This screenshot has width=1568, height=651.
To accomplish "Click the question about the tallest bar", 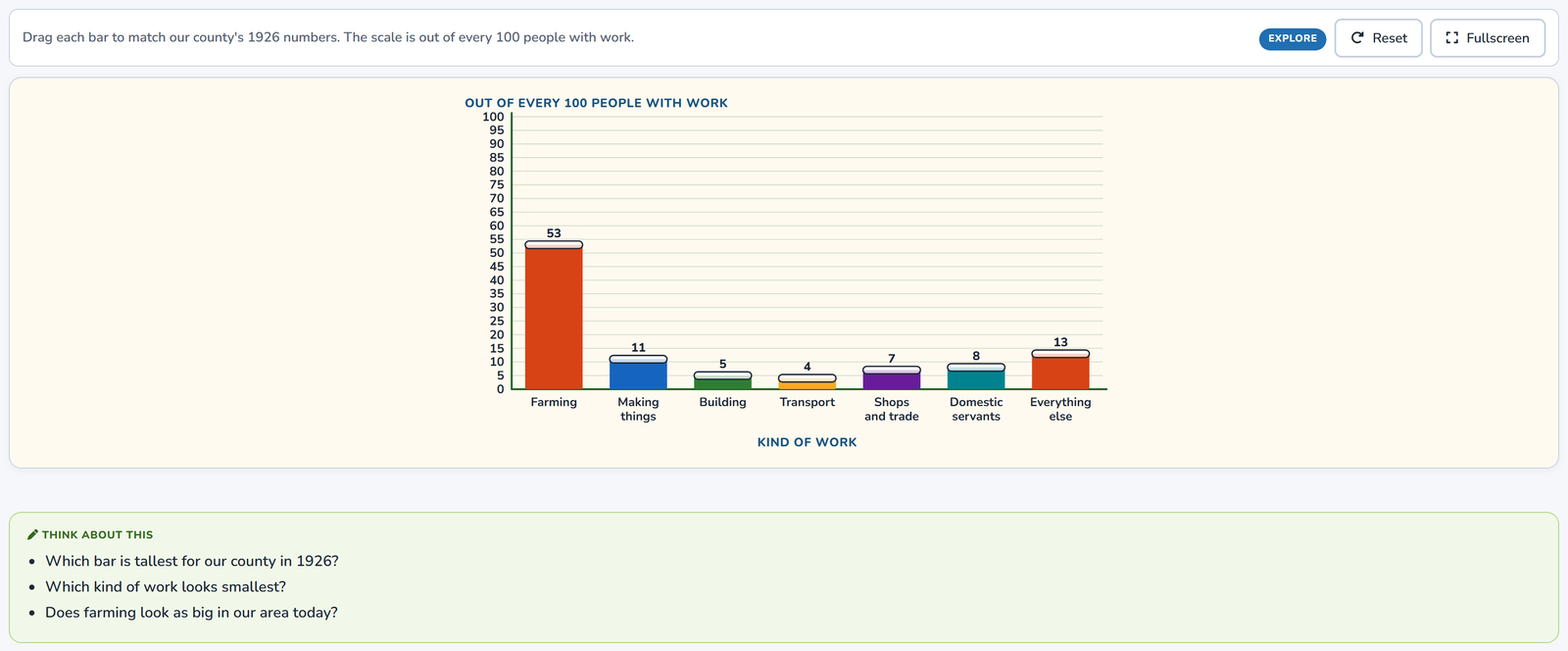I will pyautogui.click(x=192, y=561).
